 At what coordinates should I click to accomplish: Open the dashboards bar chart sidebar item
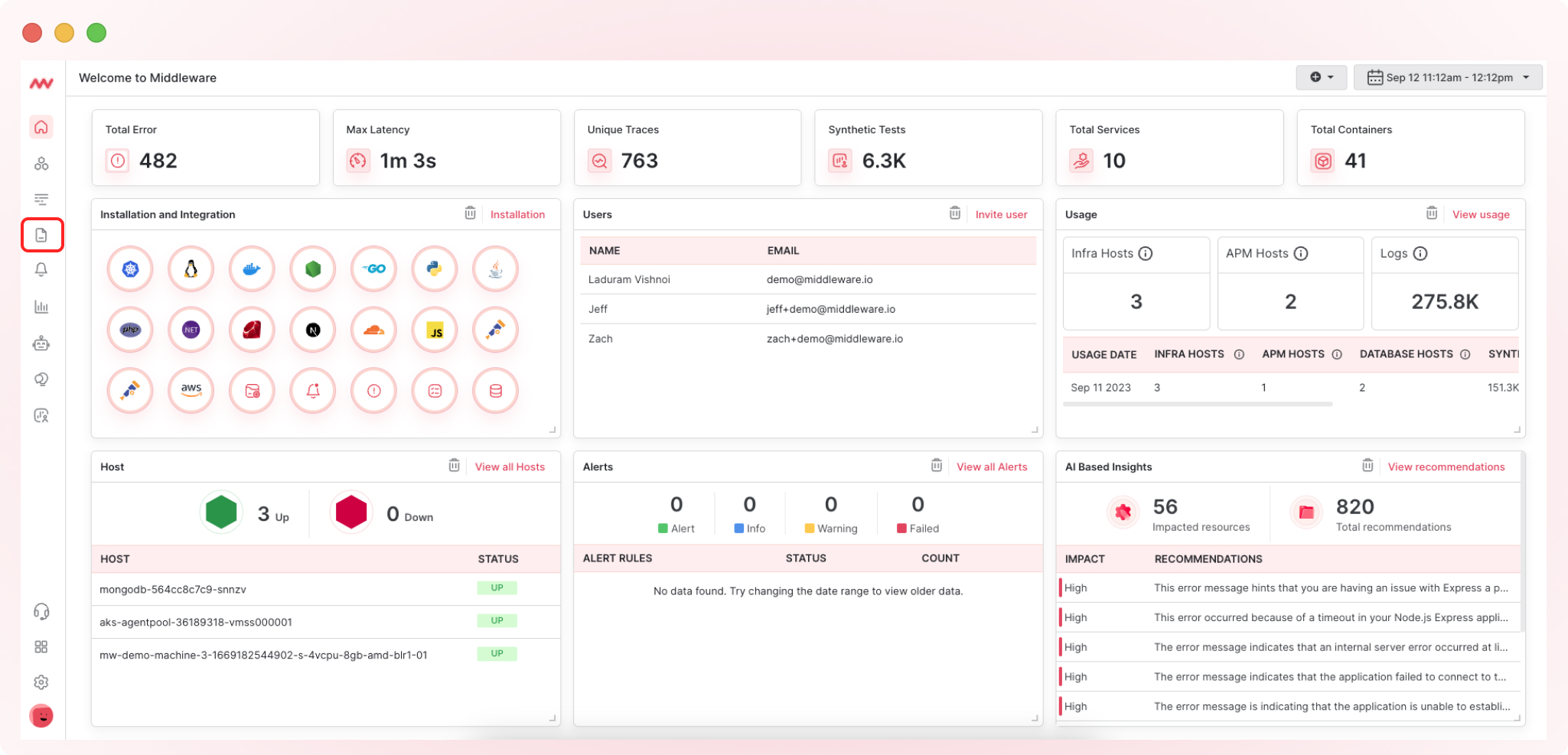[x=41, y=307]
